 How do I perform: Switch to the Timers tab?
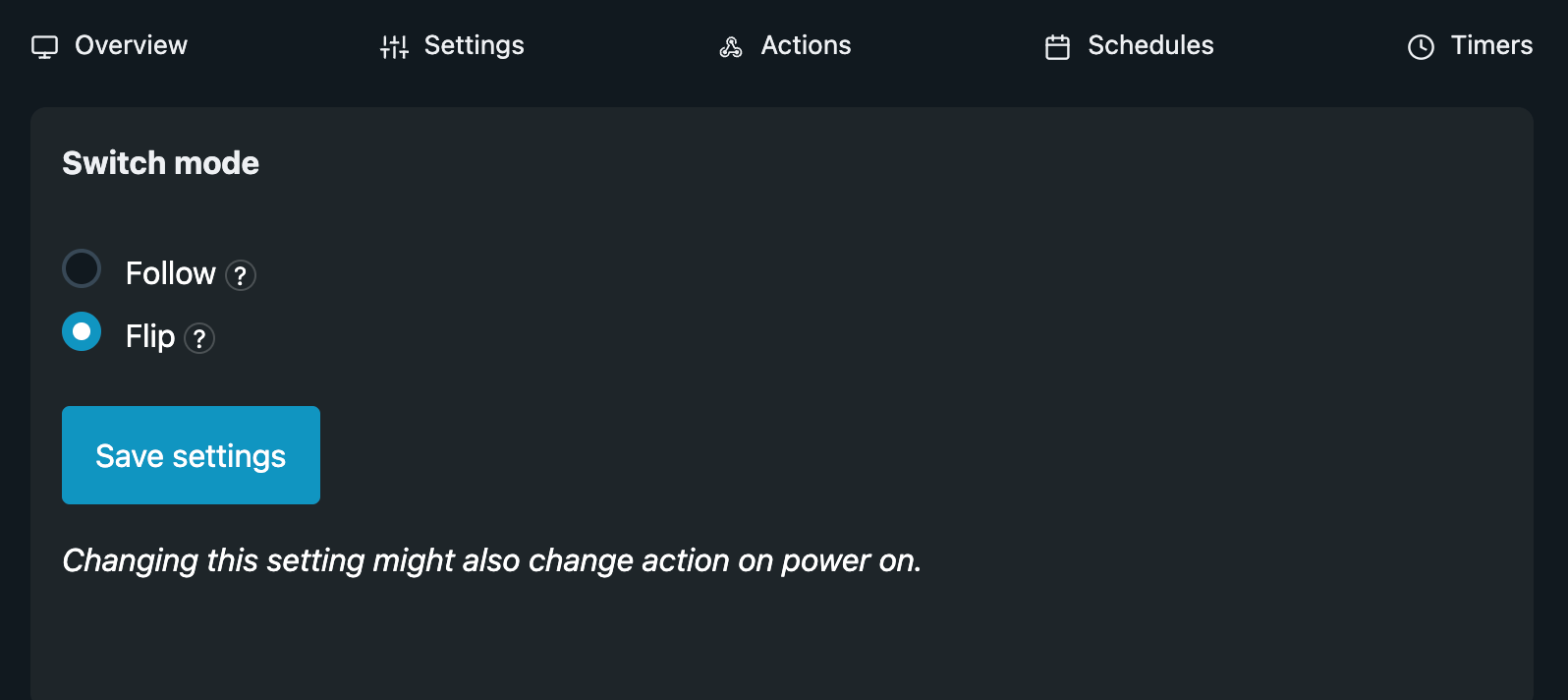click(1470, 45)
